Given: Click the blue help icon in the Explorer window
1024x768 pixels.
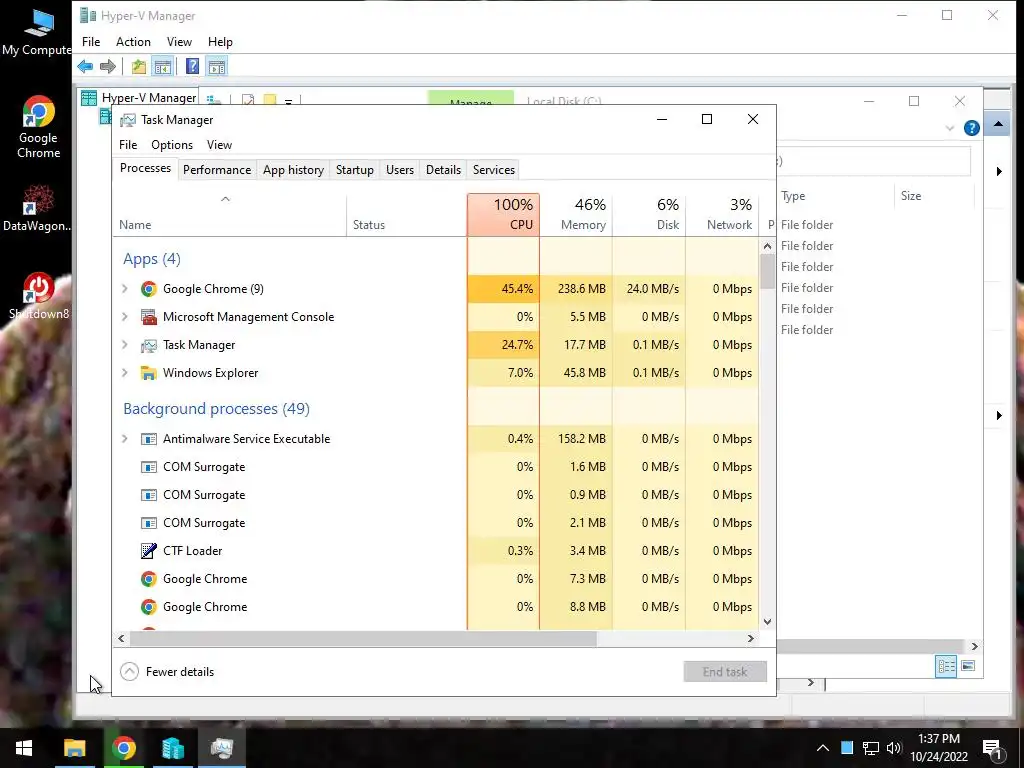Looking at the screenshot, I should coord(972,128).
